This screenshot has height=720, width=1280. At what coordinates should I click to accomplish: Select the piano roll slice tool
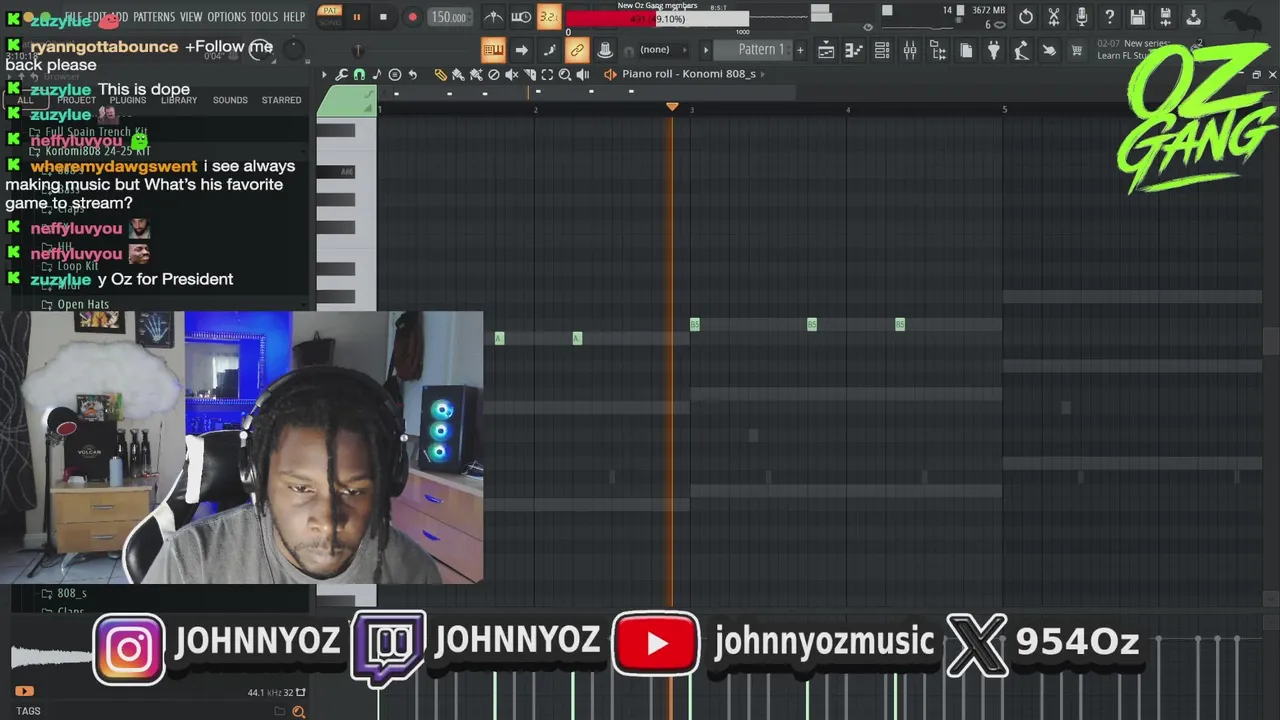(x=530, y=75)
